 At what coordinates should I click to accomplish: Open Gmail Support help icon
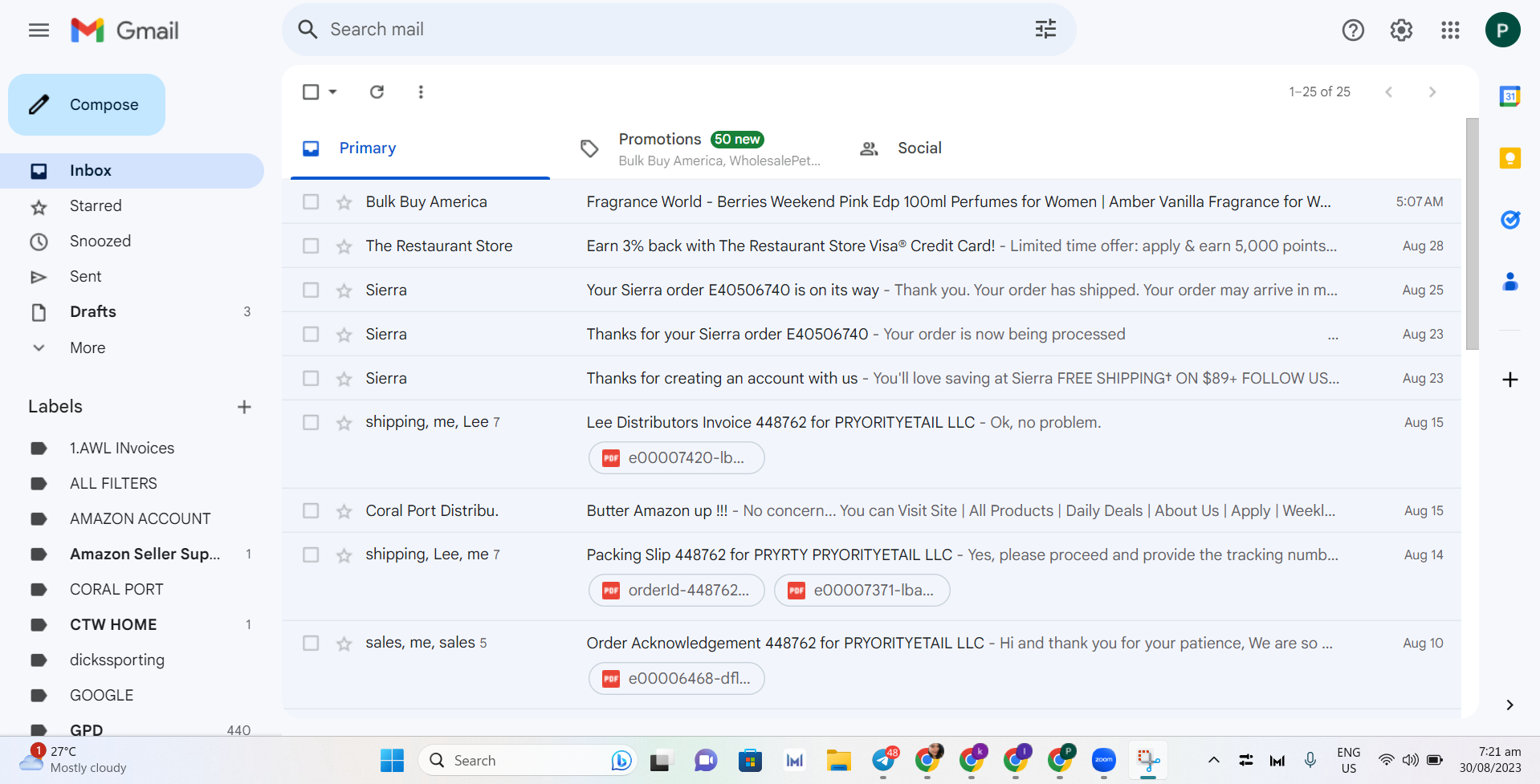[1353, 30]
